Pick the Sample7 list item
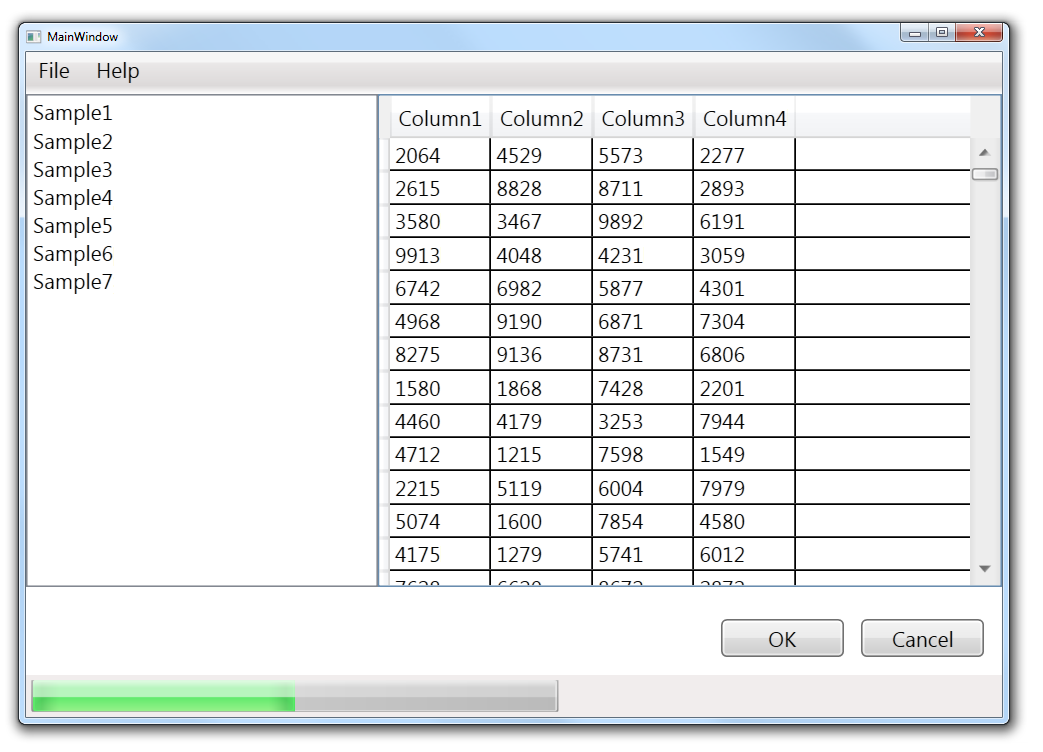Viewport: 1043px width, 752px height. point(73,281)
